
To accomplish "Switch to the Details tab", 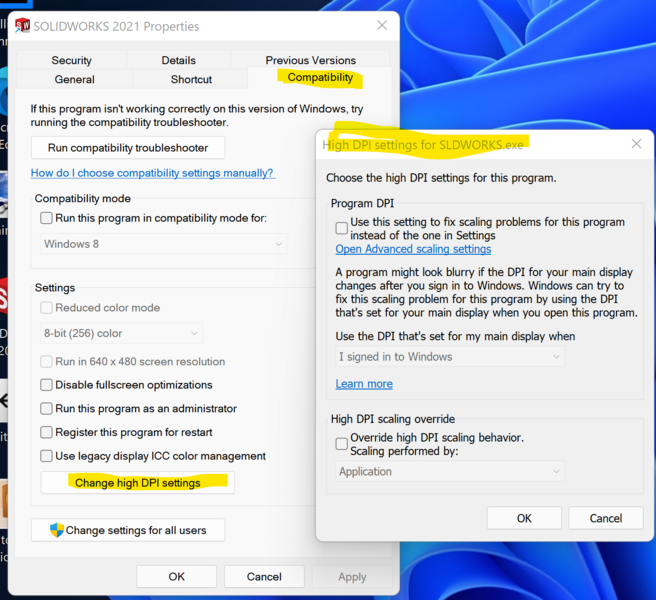I will [179, 60].
